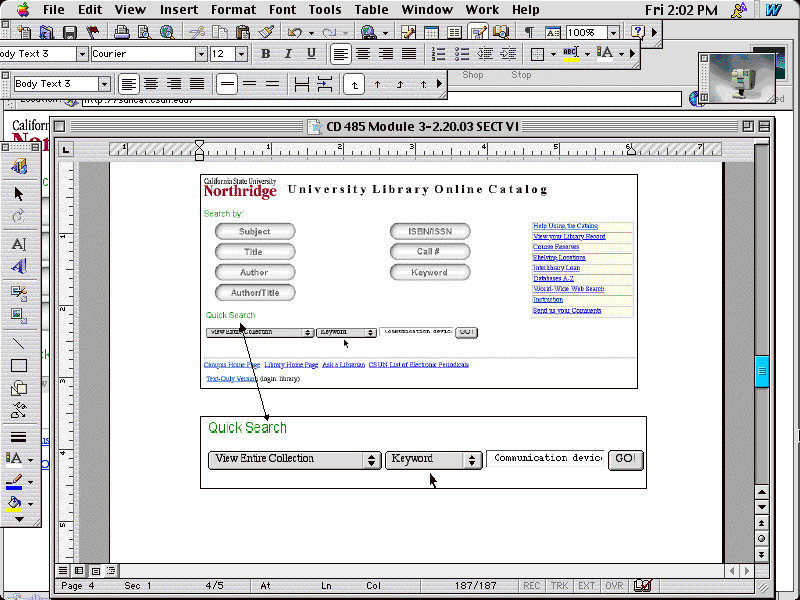Image resolution: width=800 pixels, height=600 pixels.
Task: Open the font size 12 dropdown
Action: tap(242, 54)
